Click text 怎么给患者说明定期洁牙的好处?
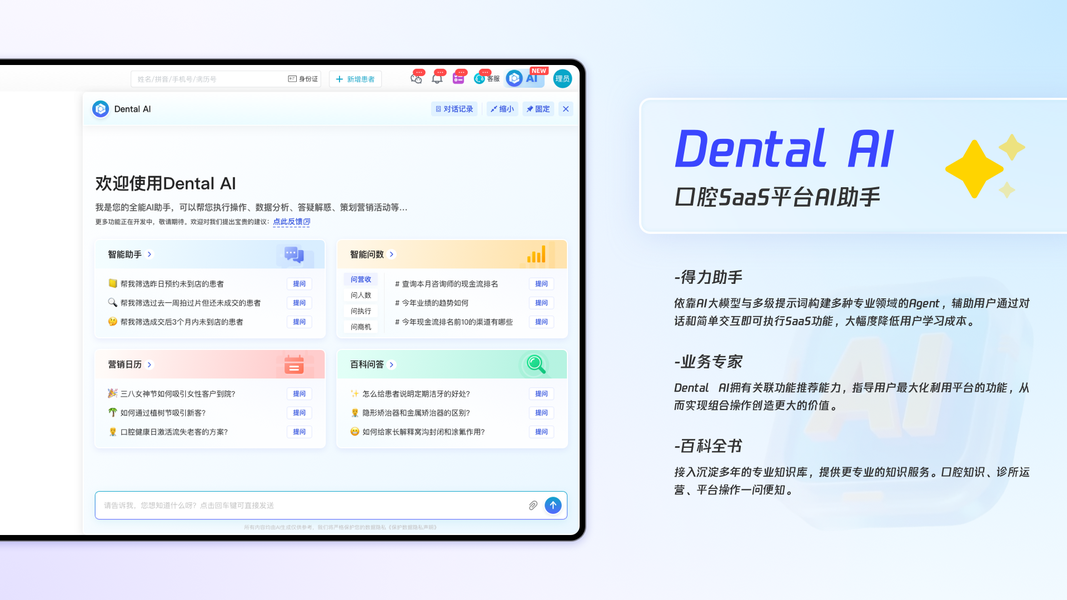The image size is (1067, 600). tap(416, 394)
